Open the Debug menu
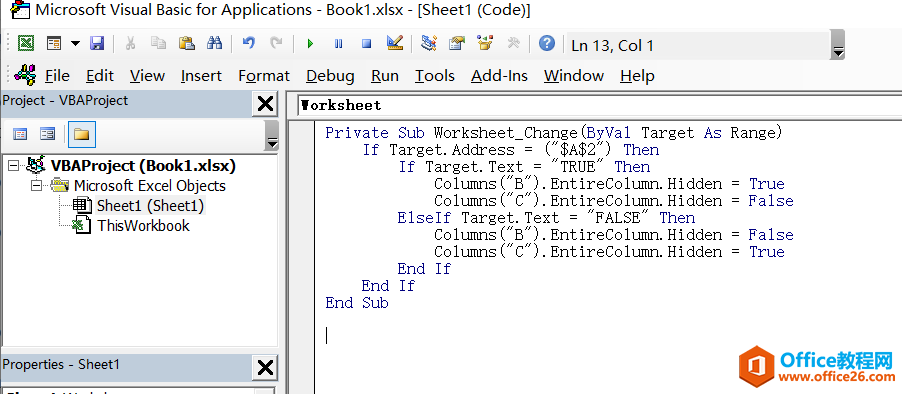The width and height of the screenshot is (902, 394). [x=330, y=76]
